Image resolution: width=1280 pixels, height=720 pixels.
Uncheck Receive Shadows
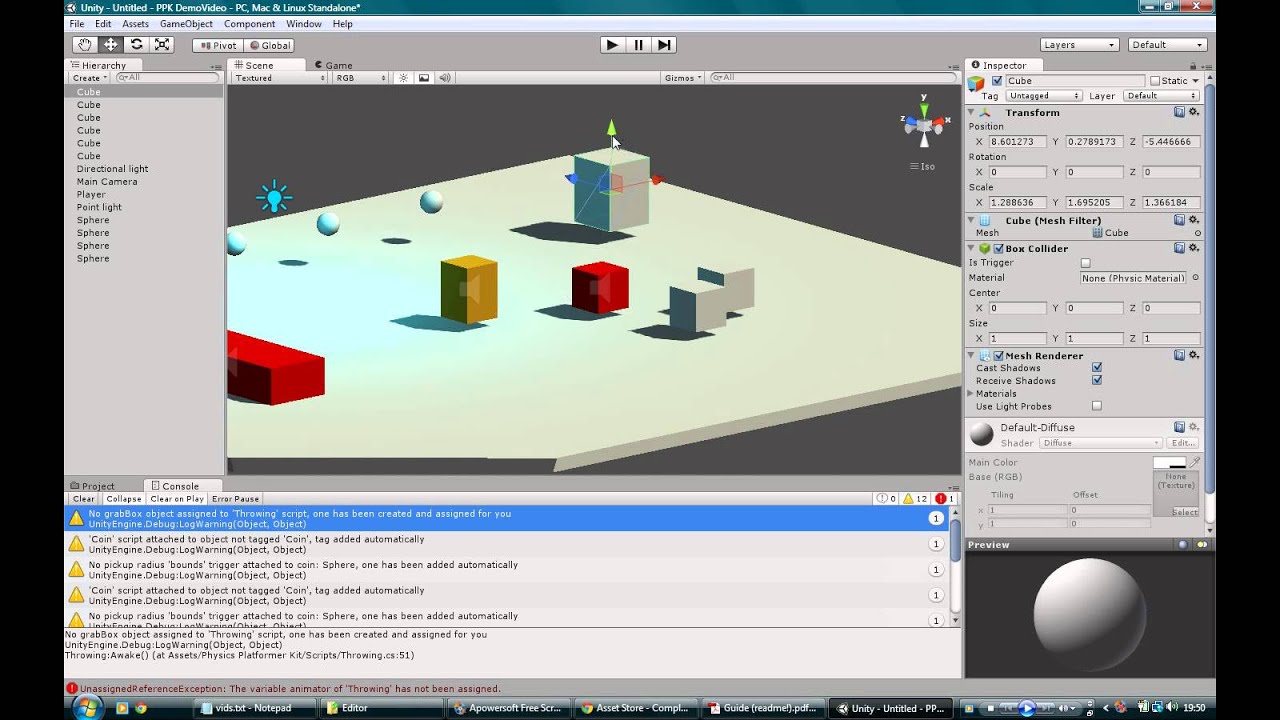click(1097, 381)
